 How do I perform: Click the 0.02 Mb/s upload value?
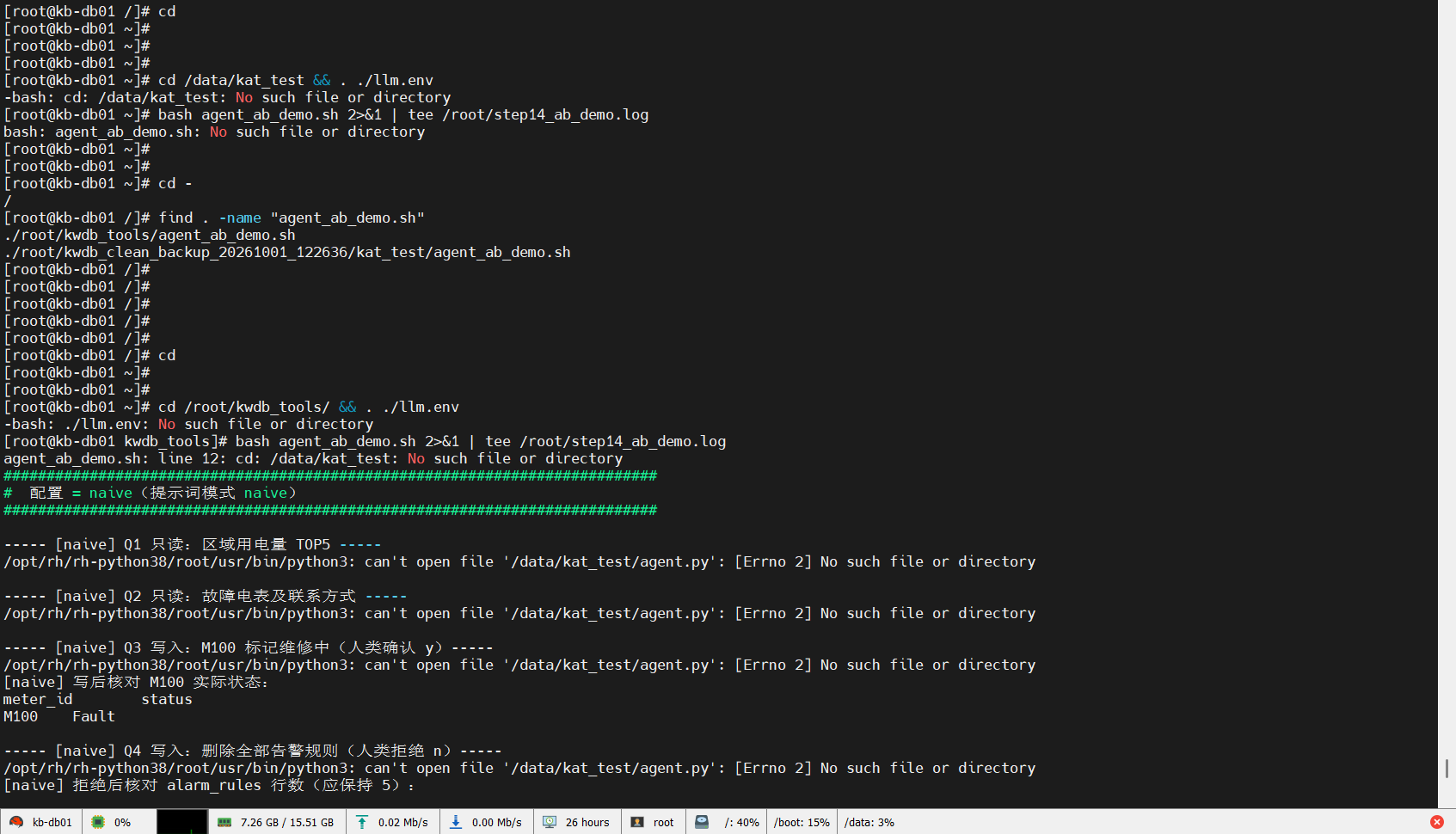click(x=403, y=823)
